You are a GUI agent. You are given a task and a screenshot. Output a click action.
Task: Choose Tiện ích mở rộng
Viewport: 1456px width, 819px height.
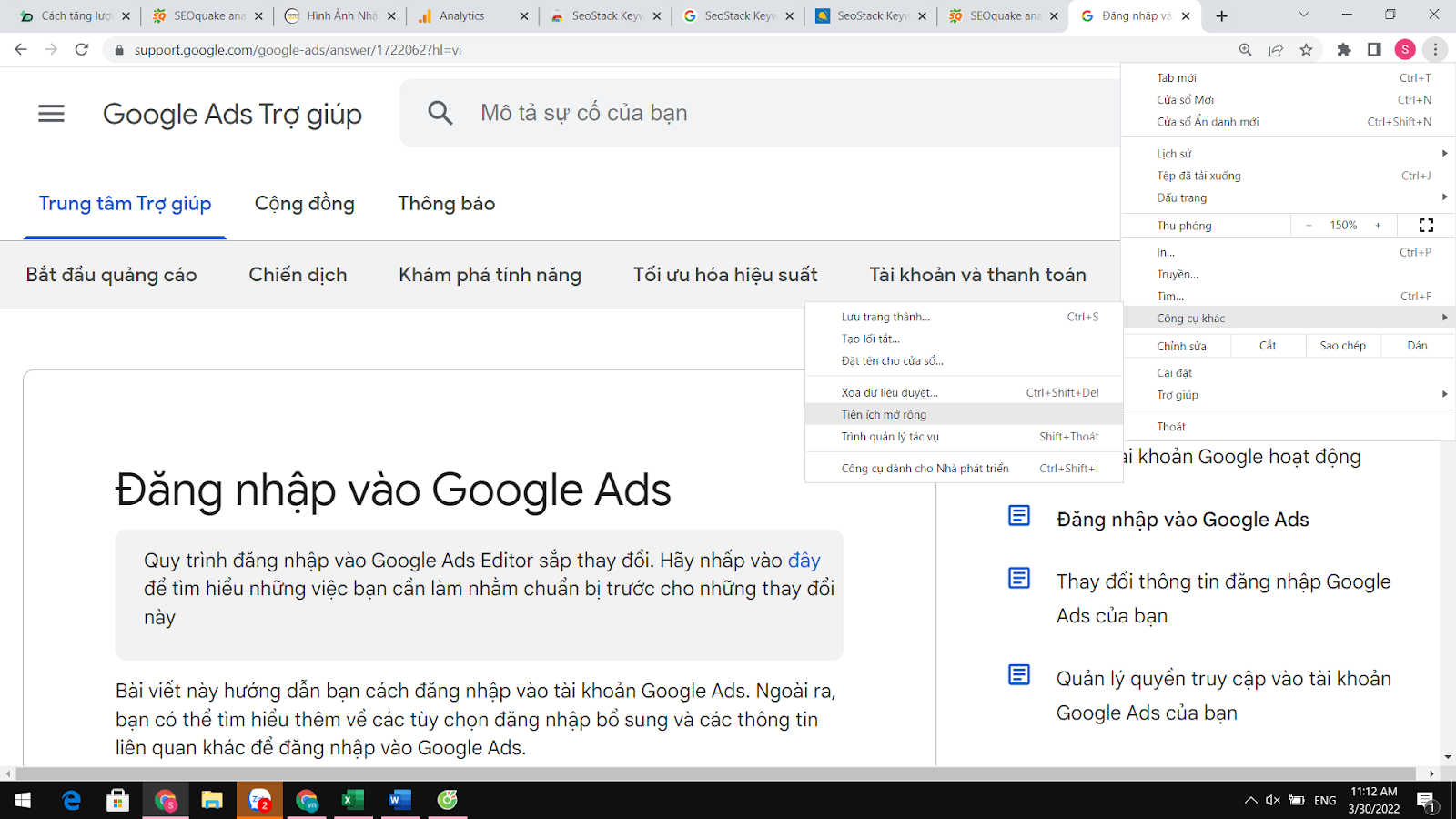(x=965, y=414)
